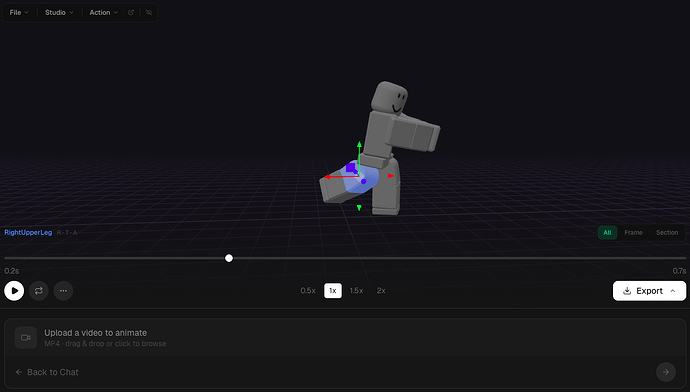
Task: Open the File dropdown menu
Action: pos(19,12)
